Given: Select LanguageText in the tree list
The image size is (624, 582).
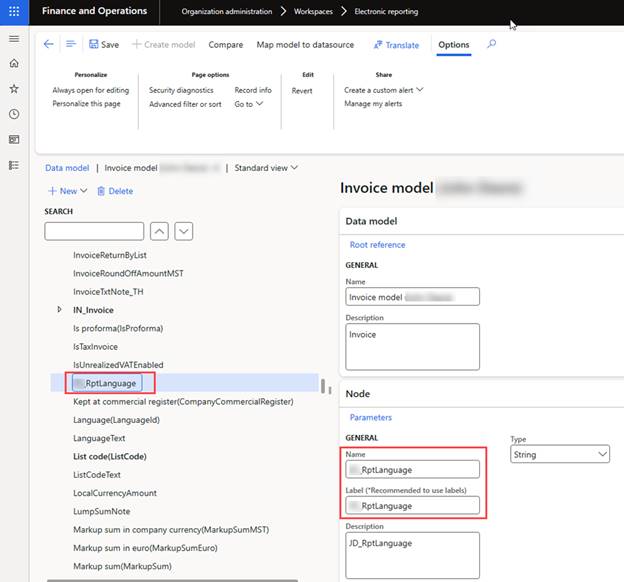Looking at the screenshot, I should coord(99,438).
